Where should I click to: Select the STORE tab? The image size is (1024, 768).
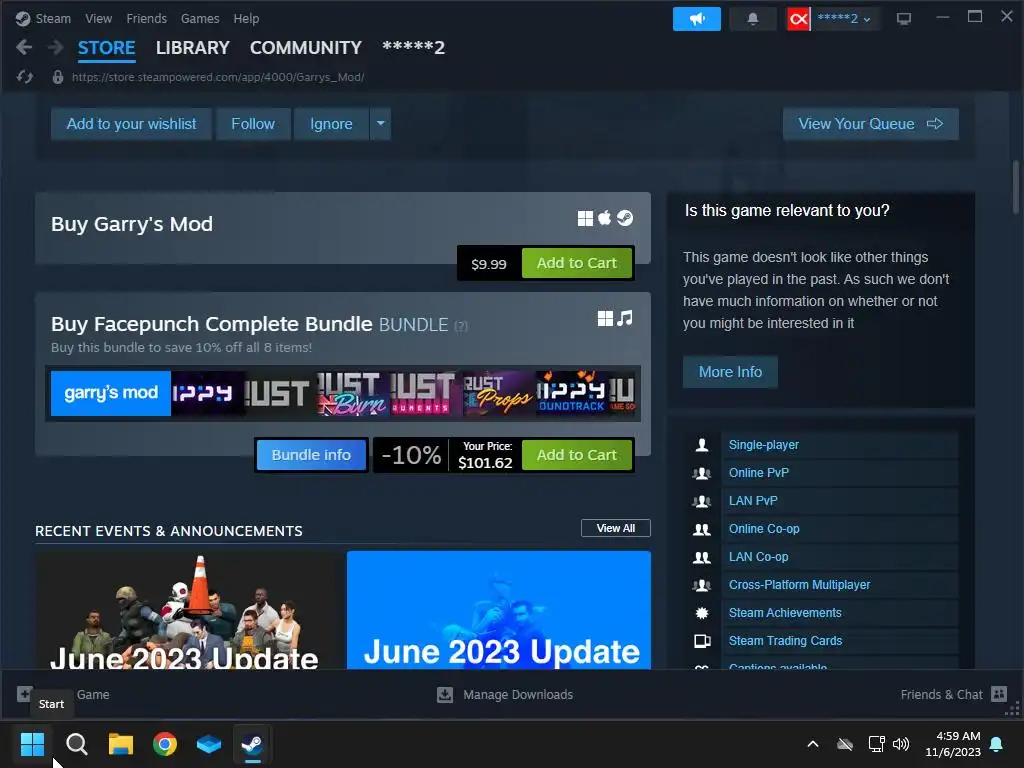106,48
